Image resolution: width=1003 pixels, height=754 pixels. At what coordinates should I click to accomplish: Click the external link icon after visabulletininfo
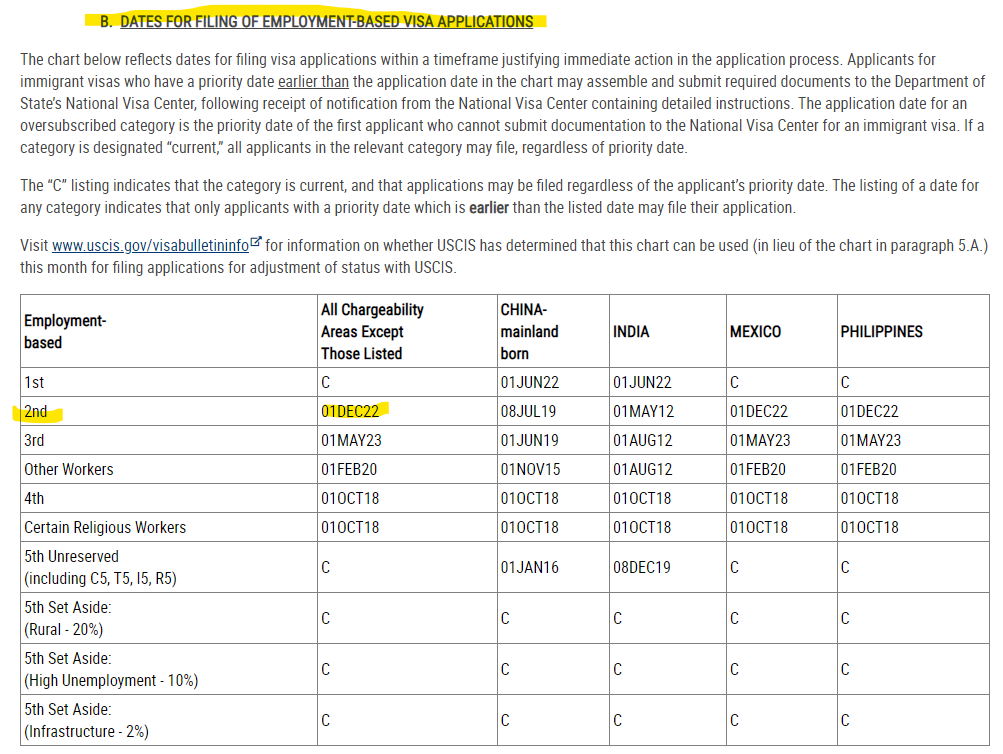tap(256, 242)
